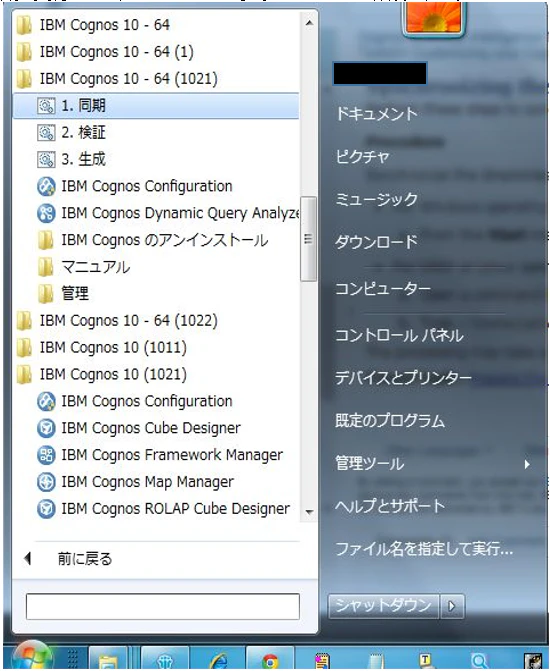The image size is (550, 671).
Task: Open ヘルプとサポート
Action: (390, 506)
